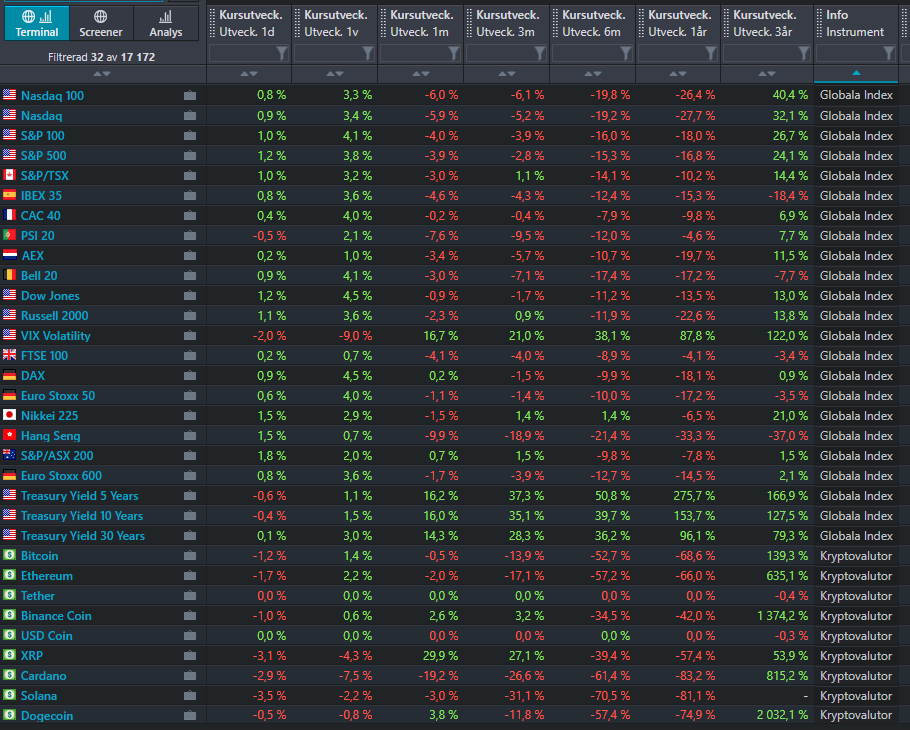Click briefcase icon in the Hang Seng row
The image size is (910, 730).
point(190,436)
